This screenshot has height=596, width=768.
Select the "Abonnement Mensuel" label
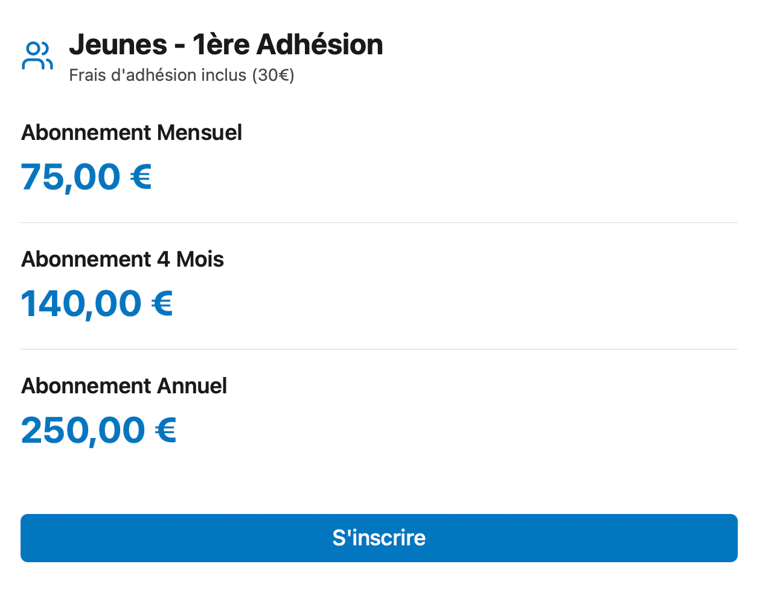tap(131, 133)
